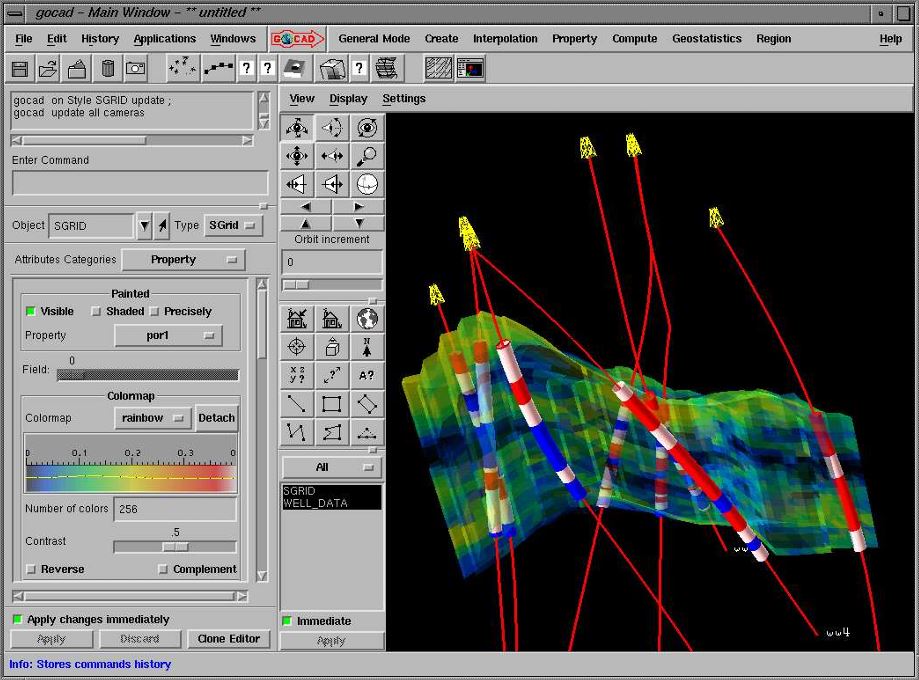
Task: Open the camera Settings menu
Action: click(x=404, y=98)
